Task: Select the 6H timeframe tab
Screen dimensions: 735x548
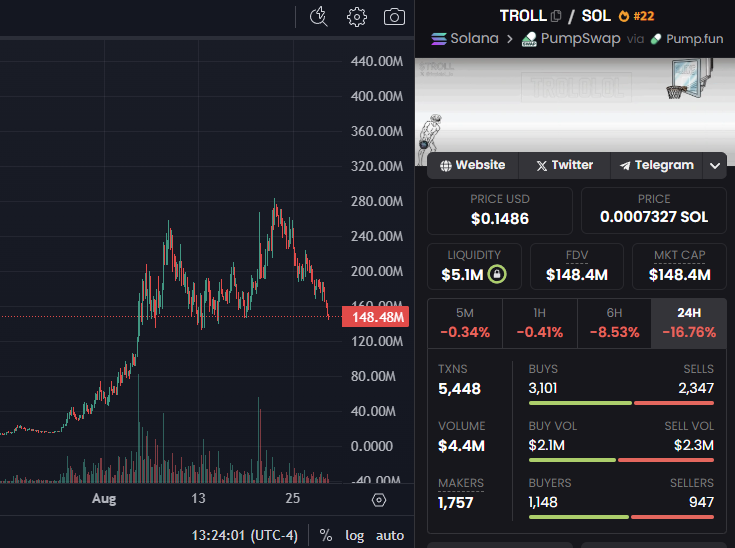Action: pos(614,323)
